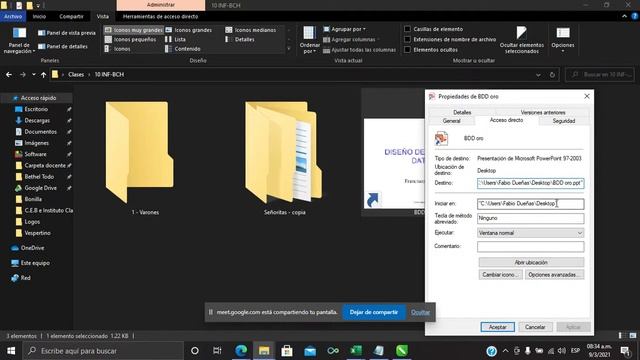Click the Comentario text field
640x360 pixels.
click(x=530, y=247)
